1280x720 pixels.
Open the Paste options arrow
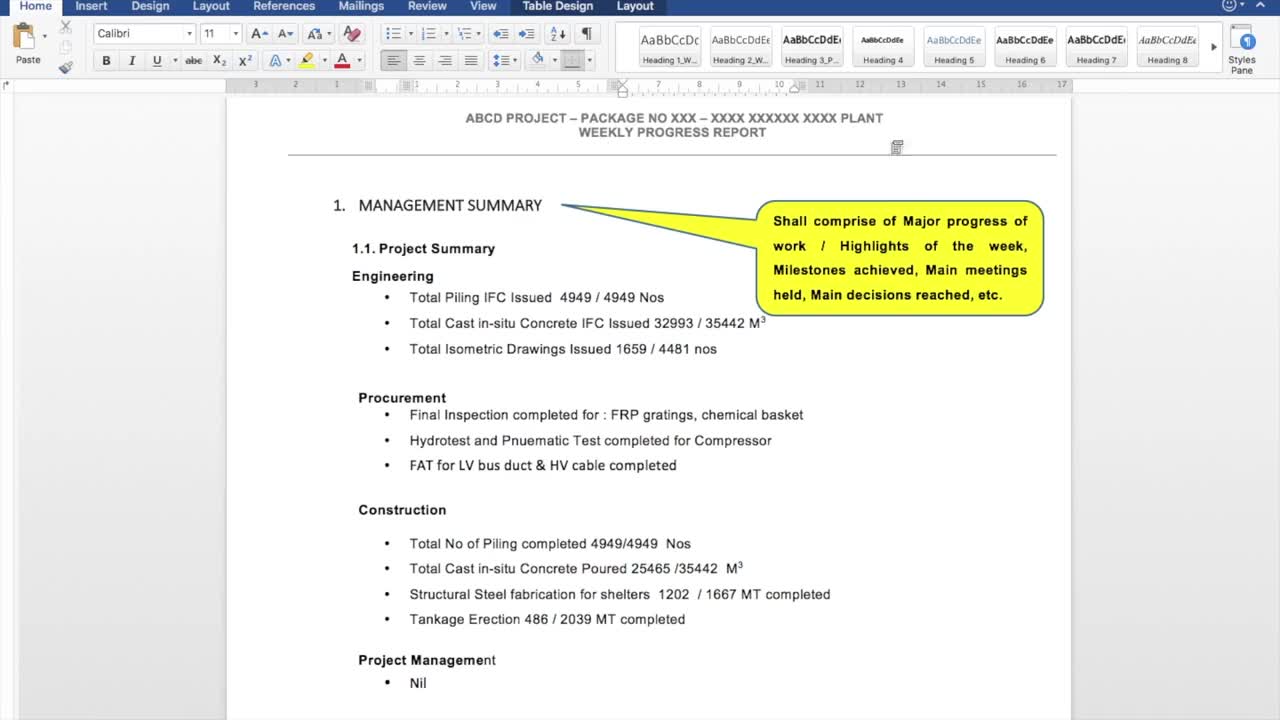(x=45, y=36)
